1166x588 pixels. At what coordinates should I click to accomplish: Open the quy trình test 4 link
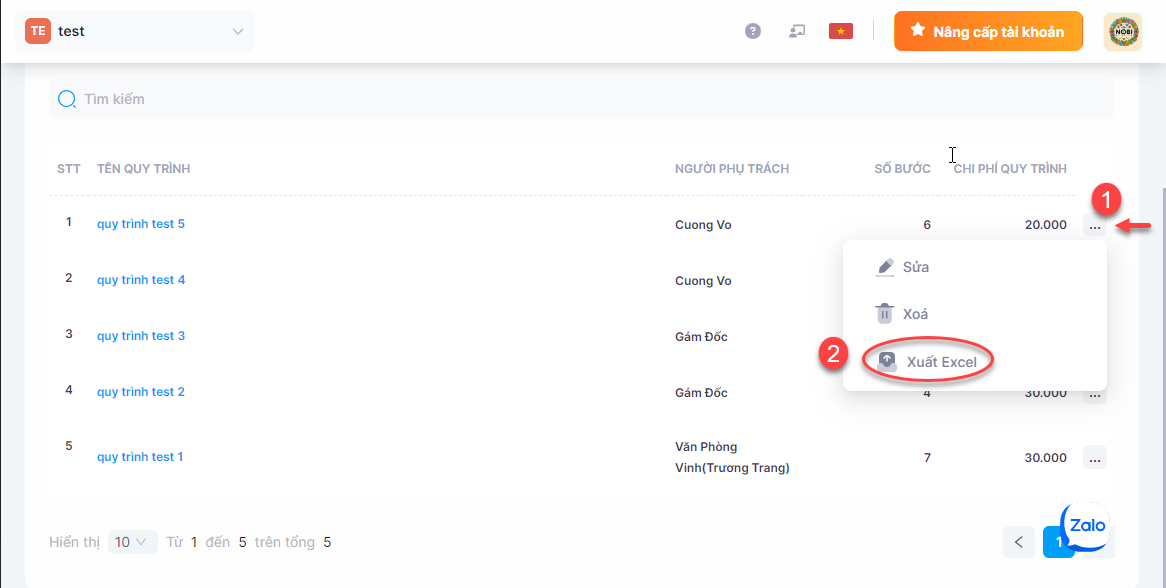[x=141, y=280]
